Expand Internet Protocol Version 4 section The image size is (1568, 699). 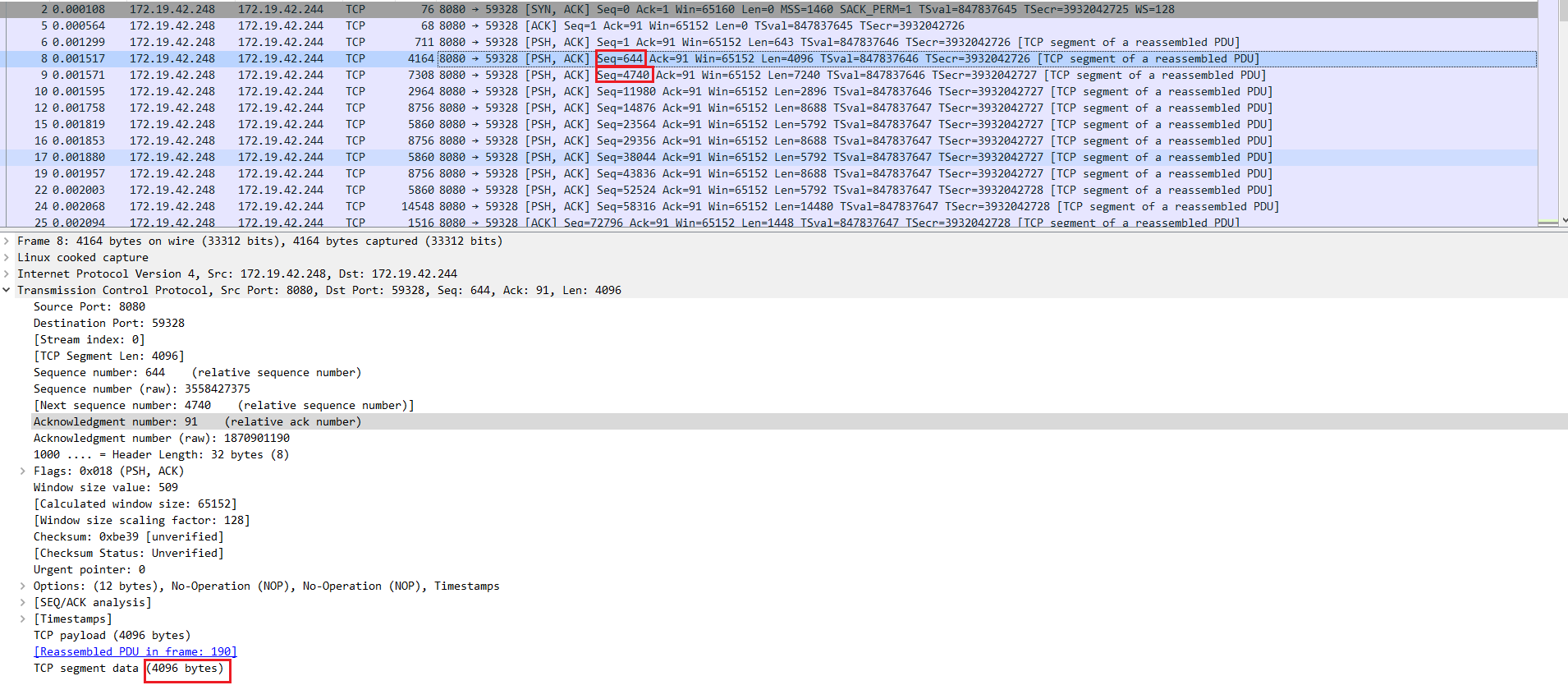click(x=7, y=274)
